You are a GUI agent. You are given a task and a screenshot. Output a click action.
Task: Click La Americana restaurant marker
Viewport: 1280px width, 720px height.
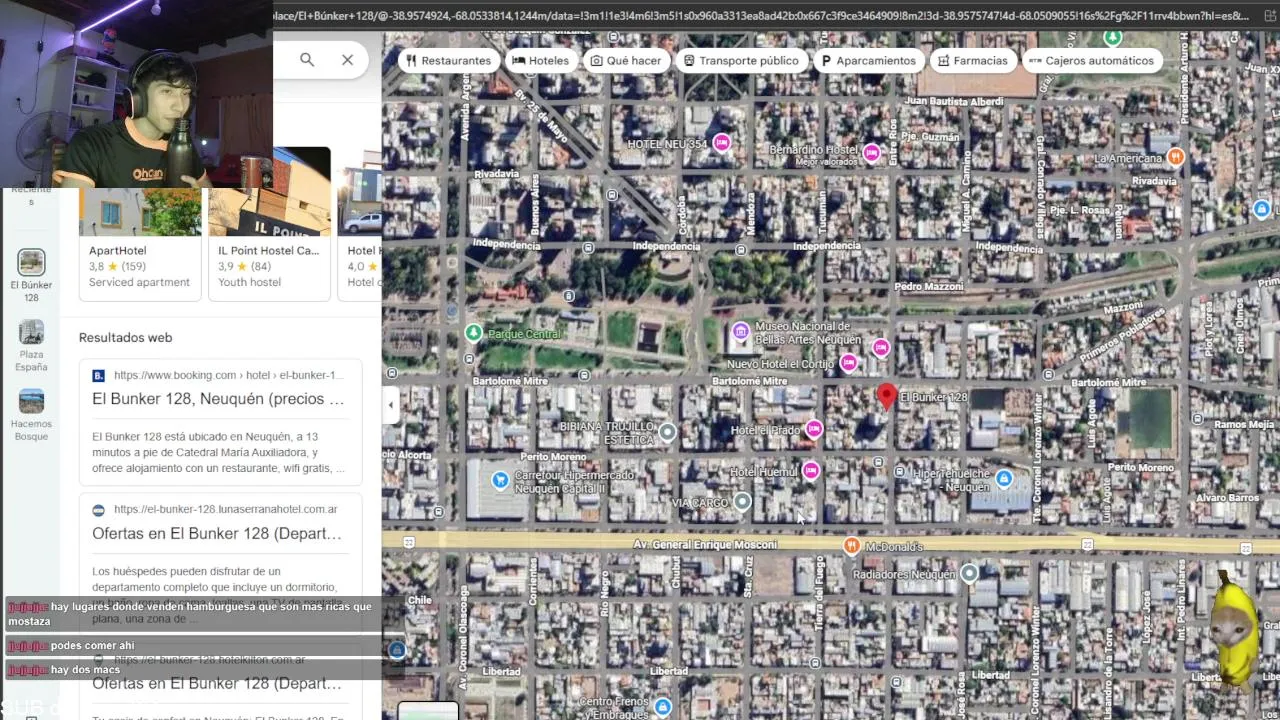(x=1176, y=157)
